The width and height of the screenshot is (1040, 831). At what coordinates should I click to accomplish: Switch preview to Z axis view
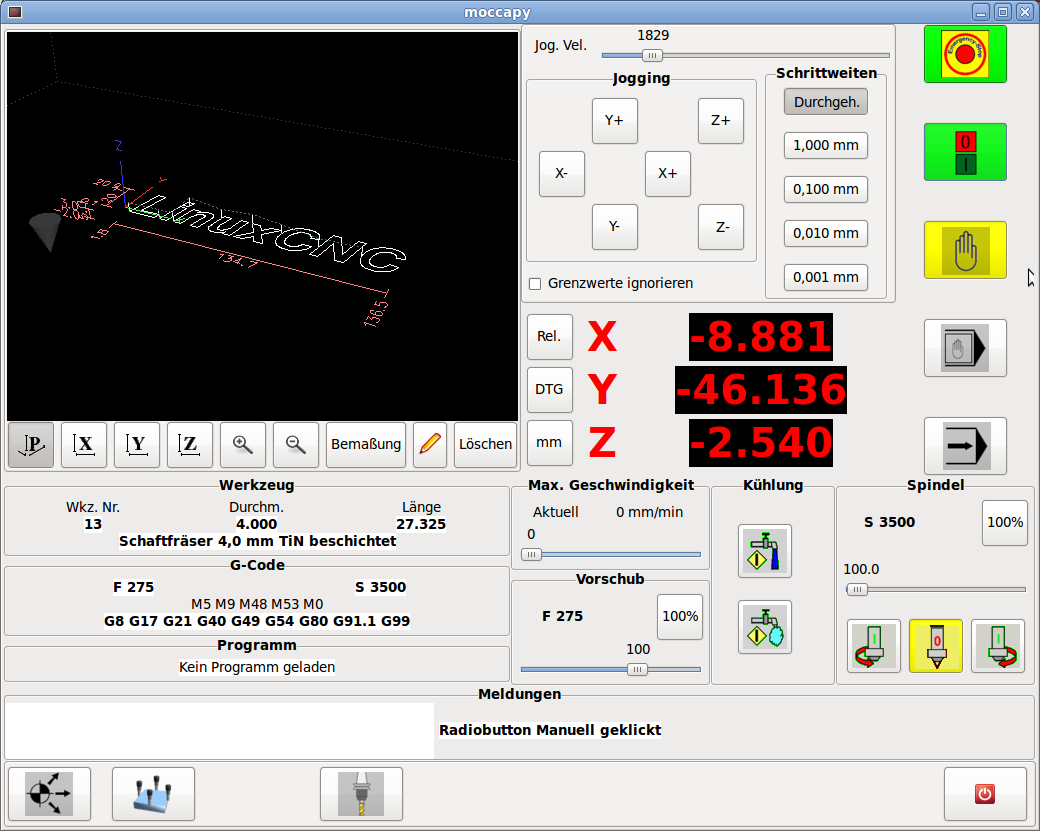point(190,444)
